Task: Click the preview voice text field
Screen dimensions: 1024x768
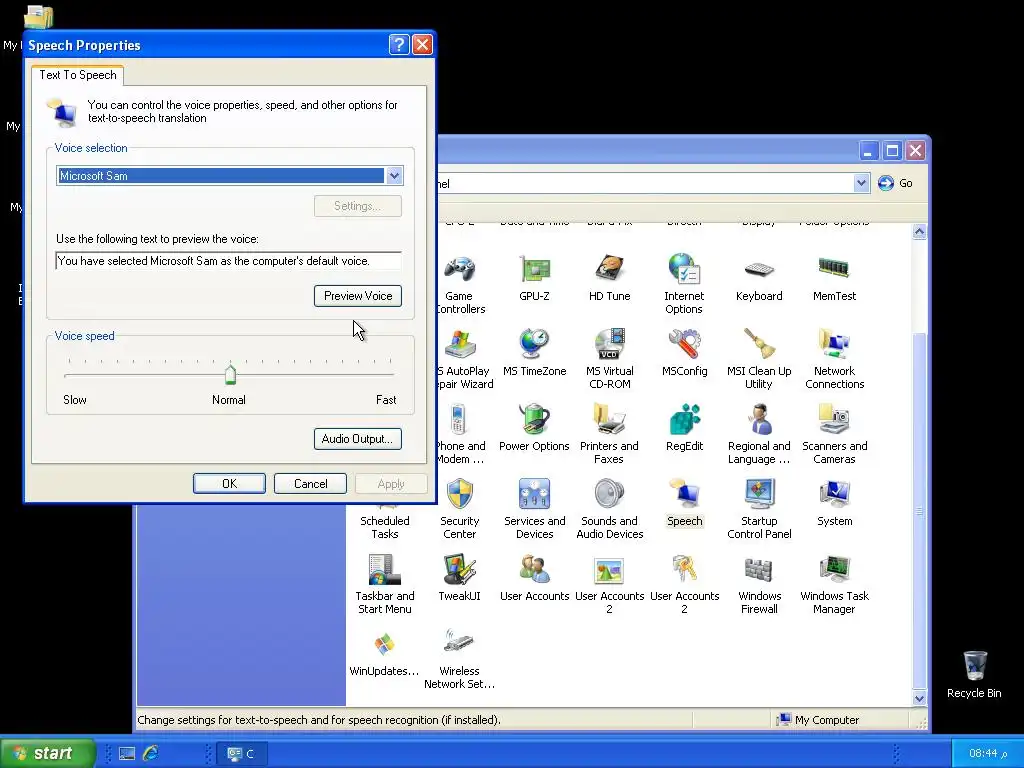Action: click(229, 261)
